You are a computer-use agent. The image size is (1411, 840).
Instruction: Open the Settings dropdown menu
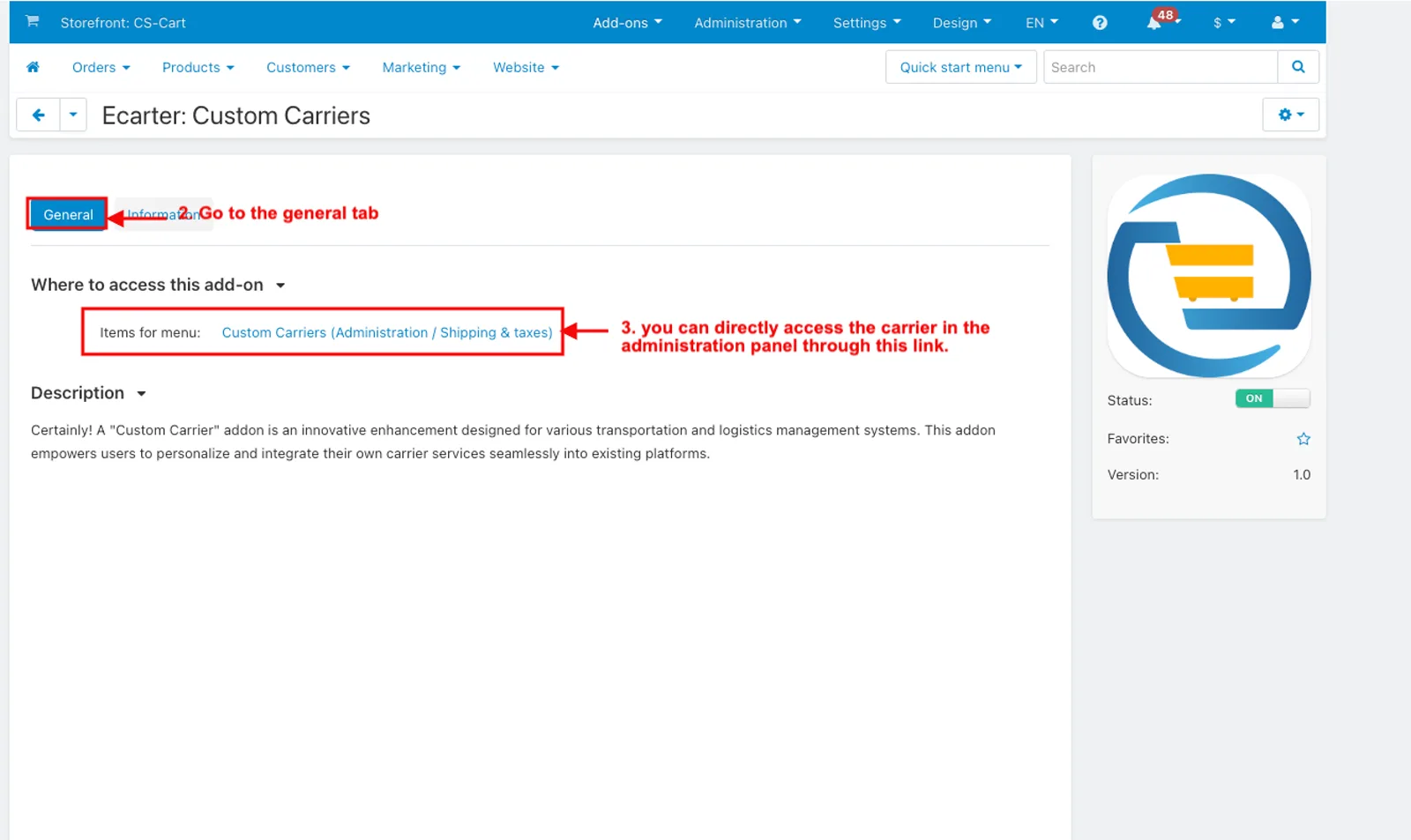(867, 23)
